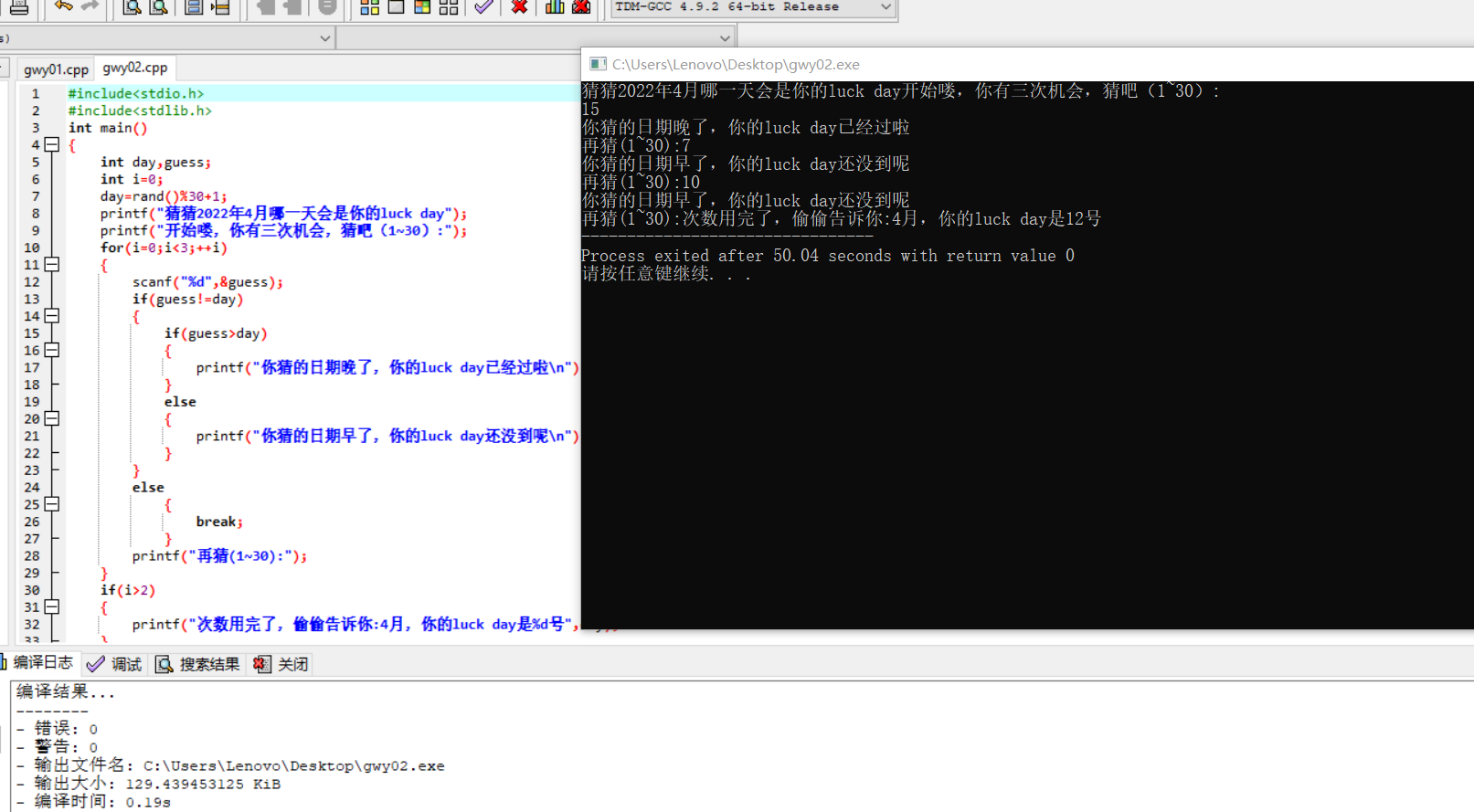Collapse the code fold at line 14
Viewport: 1474px width, 812px height.
pos(52,316)
